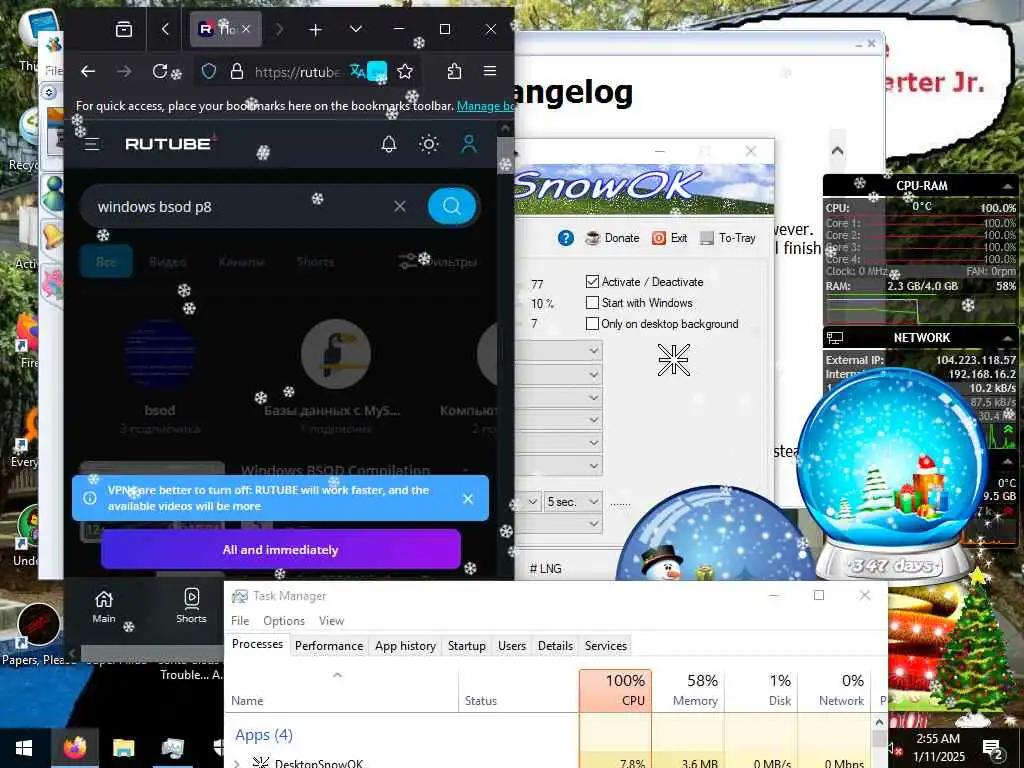Open Firefox View from the tab bar

[123, 29]
